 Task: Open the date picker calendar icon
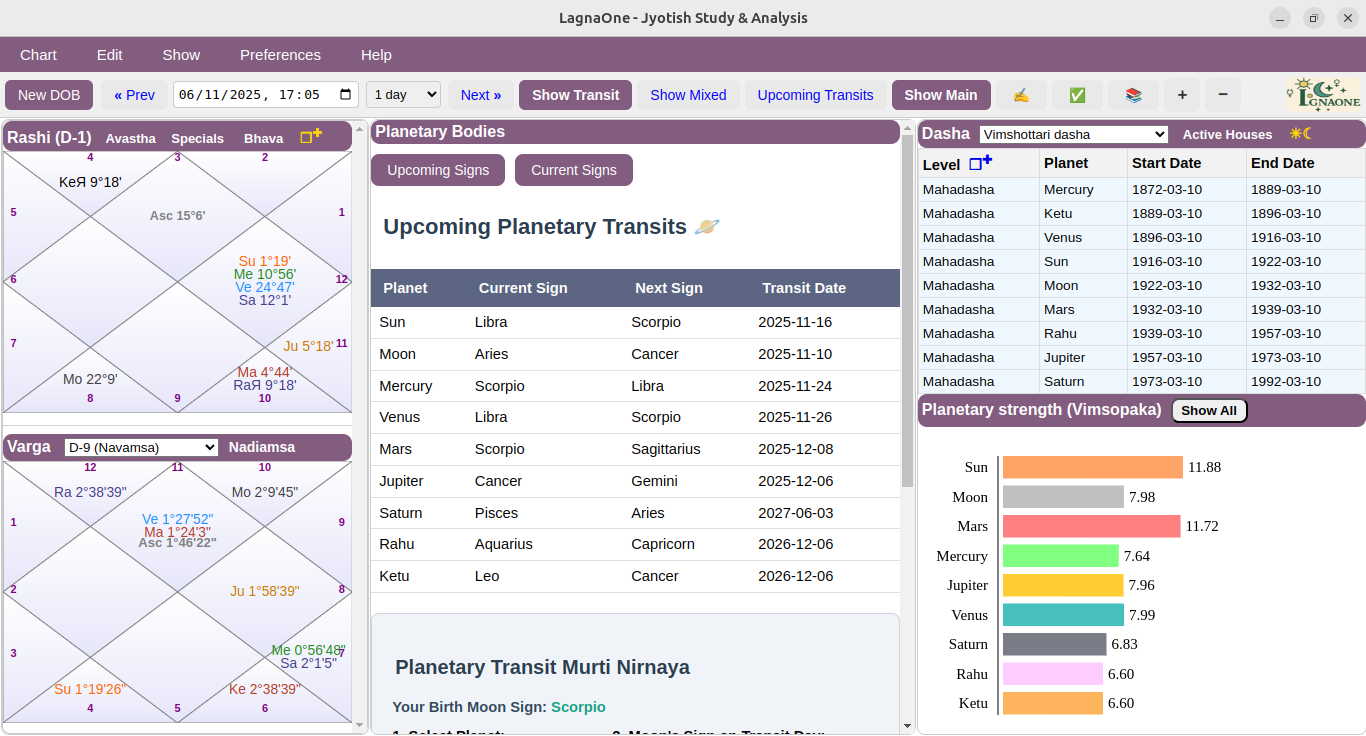[346, 95]
